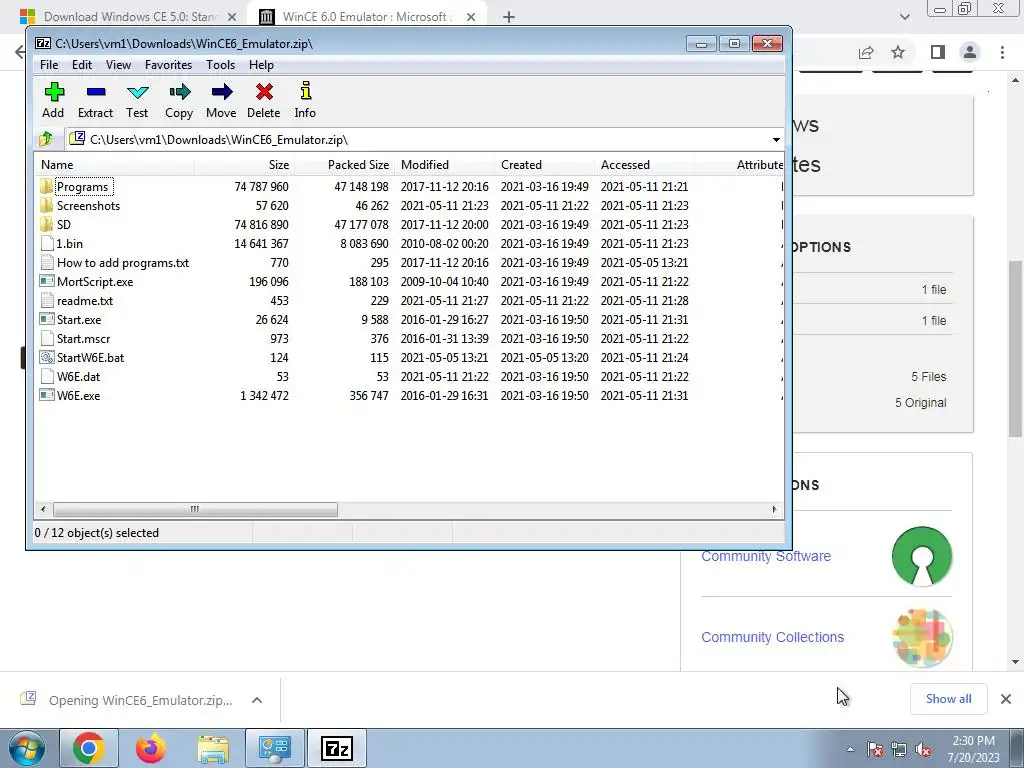This screenshot has height=768, width=1024.
Task: Sort by the Accessed column header
Action: [x=644, y=165]
